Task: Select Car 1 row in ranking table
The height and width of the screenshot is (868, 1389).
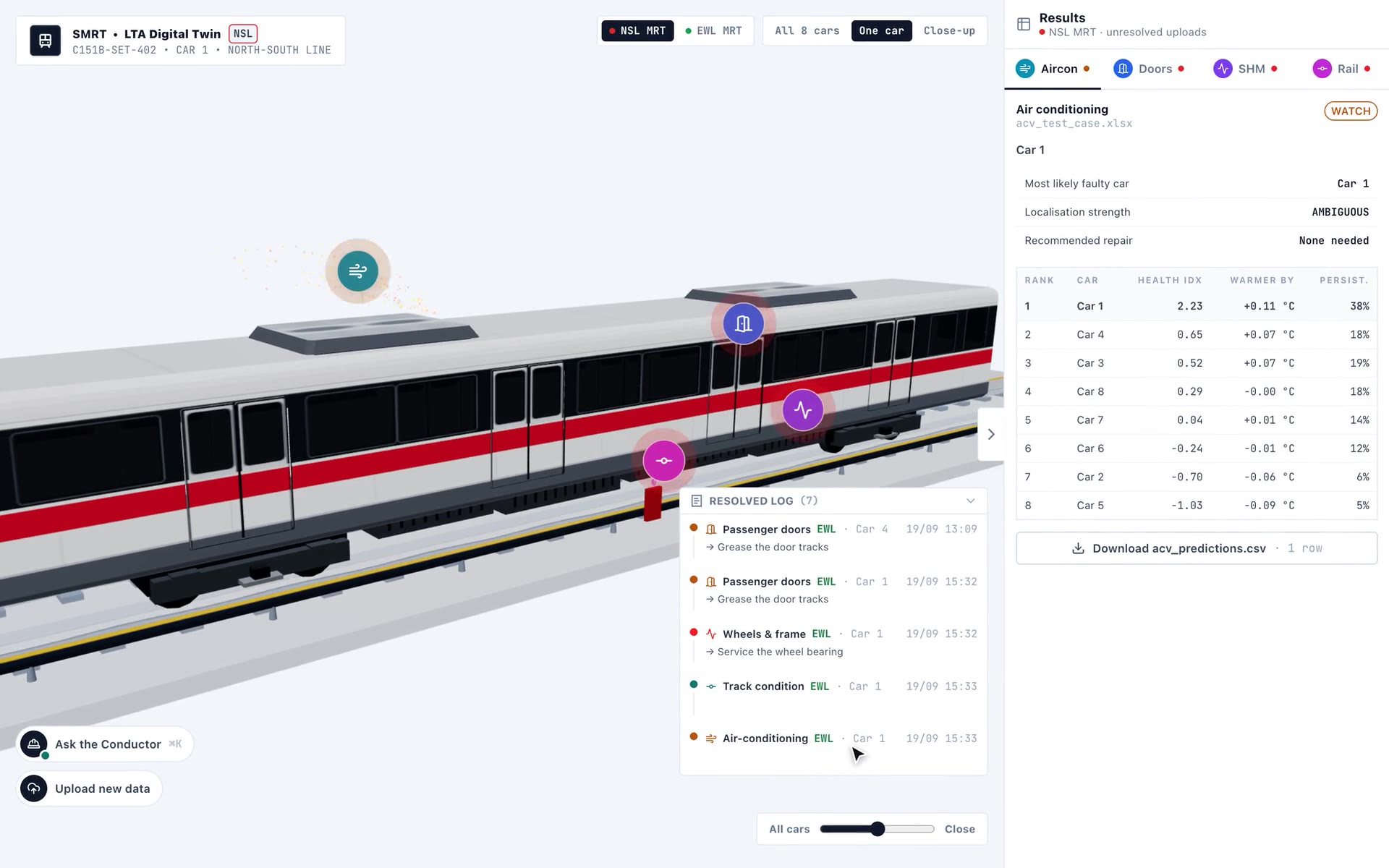Action: click(x=1197, y=306)
